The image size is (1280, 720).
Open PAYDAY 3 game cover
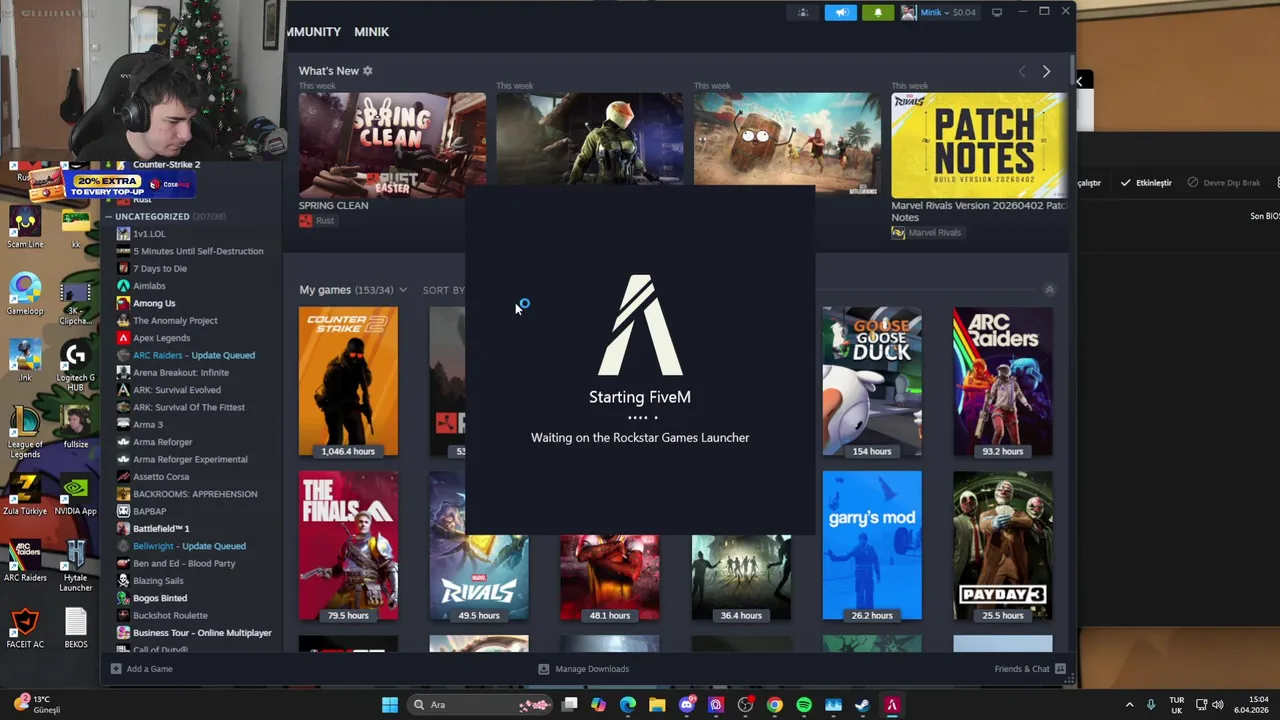[x=1003, y=546]
